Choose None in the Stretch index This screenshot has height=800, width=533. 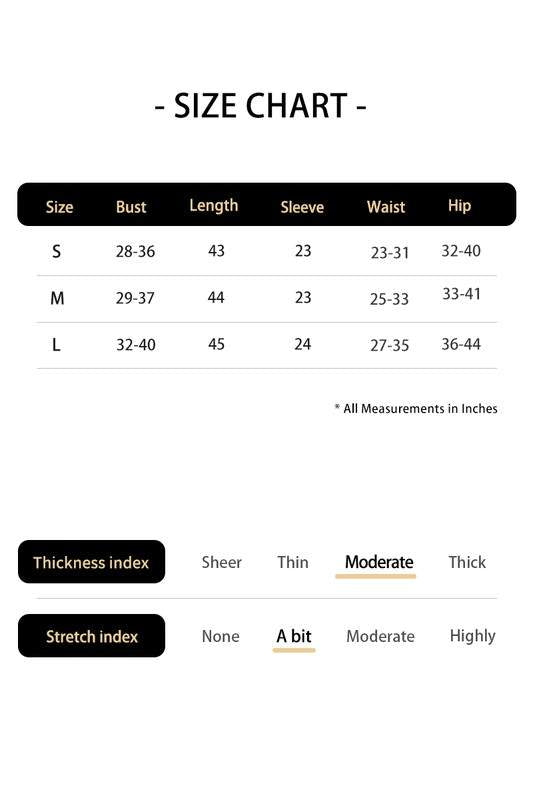tap(220, 636)
